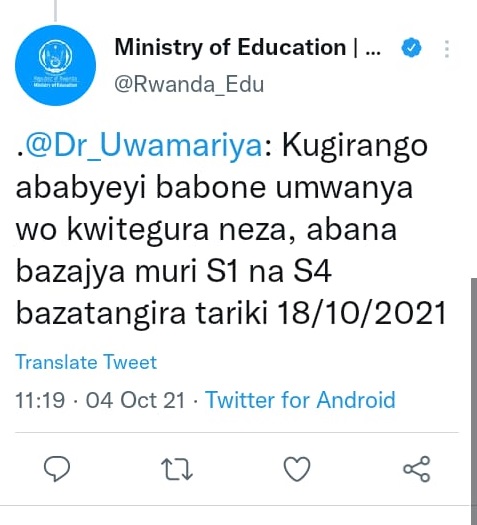The image size is (477, 525).
Task: Click the word Kugirango in the tweet
Action: point(355,146)
